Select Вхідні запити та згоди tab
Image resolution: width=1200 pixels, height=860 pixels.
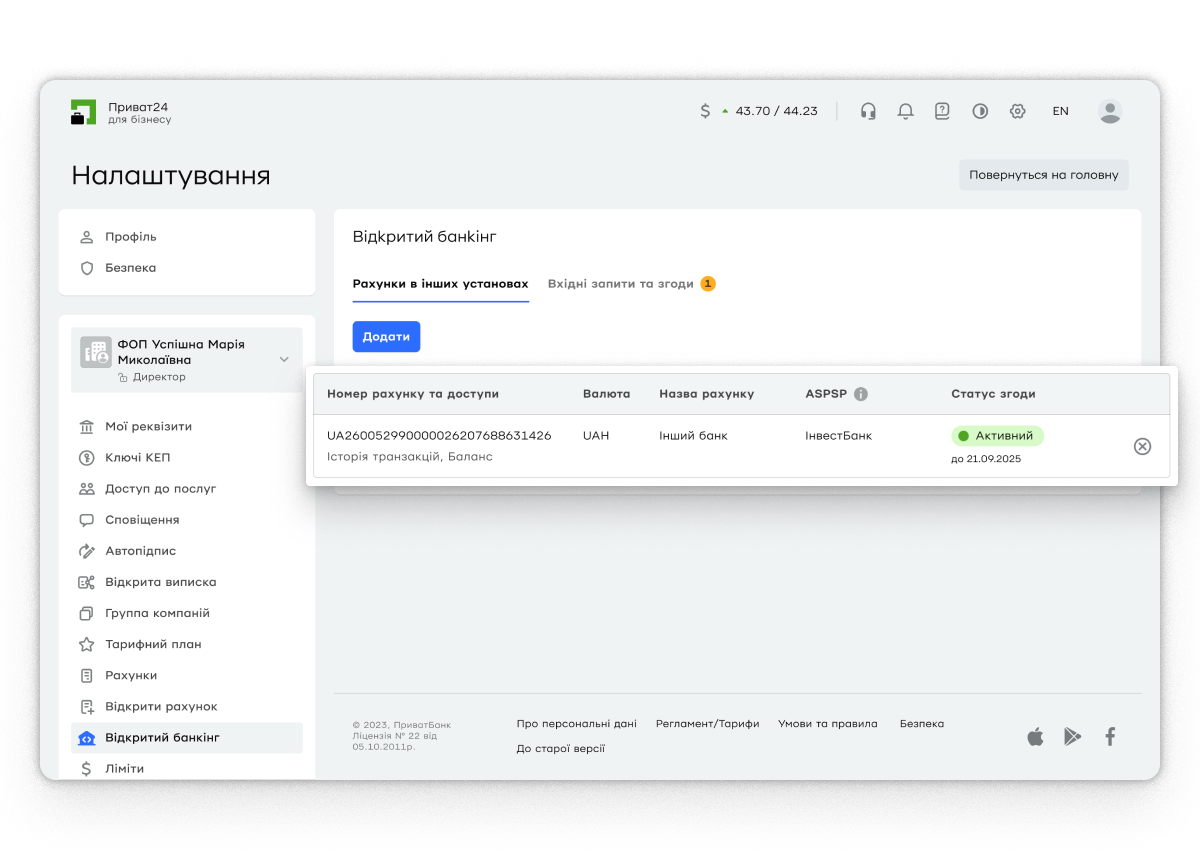pos(620,284)
